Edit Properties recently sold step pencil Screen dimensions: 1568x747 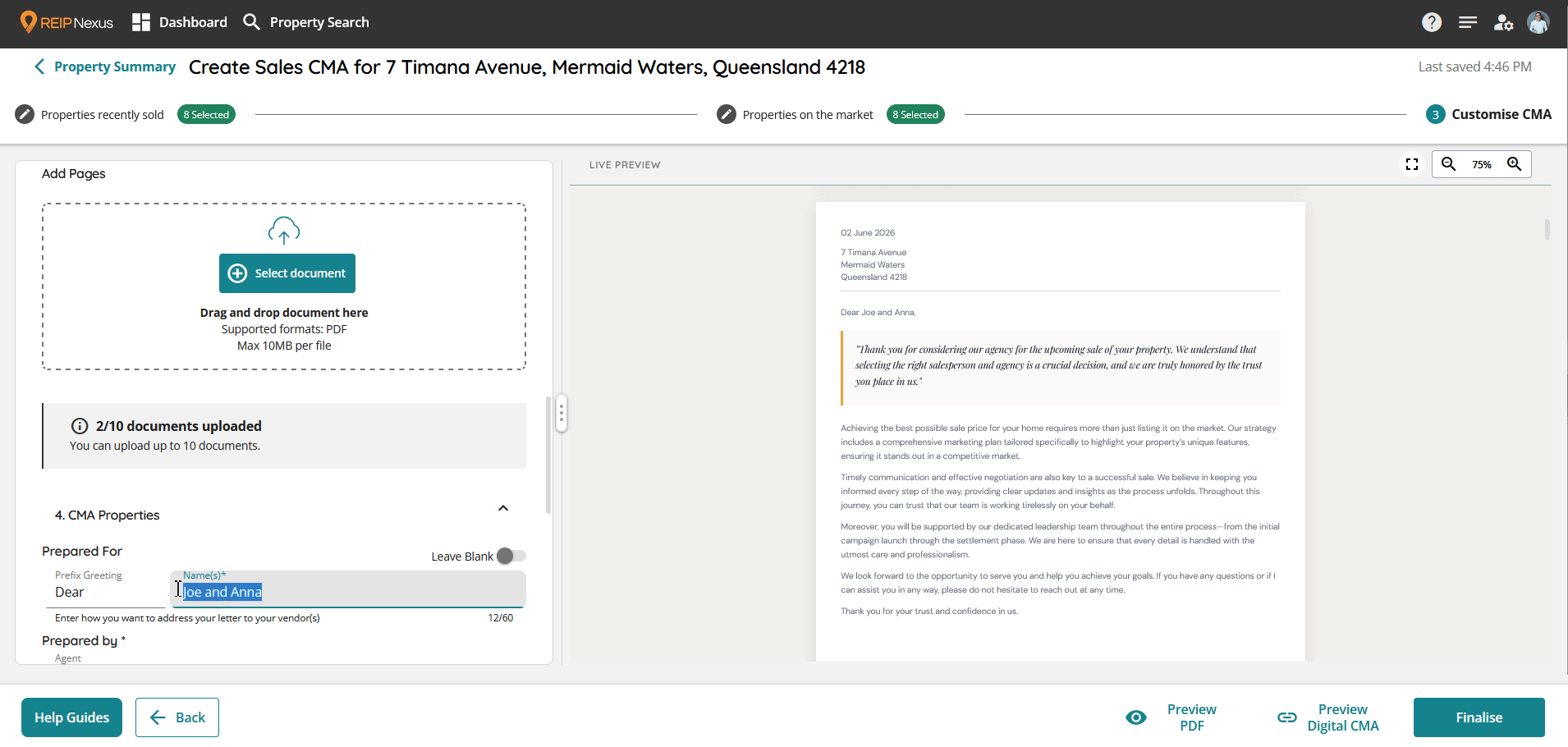[x=25, y=114]
